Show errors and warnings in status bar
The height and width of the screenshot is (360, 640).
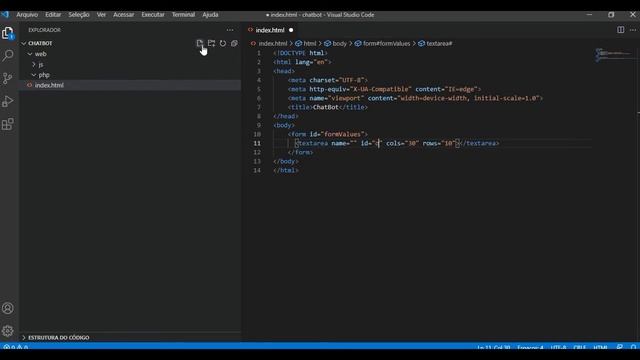tap(16, 347)
